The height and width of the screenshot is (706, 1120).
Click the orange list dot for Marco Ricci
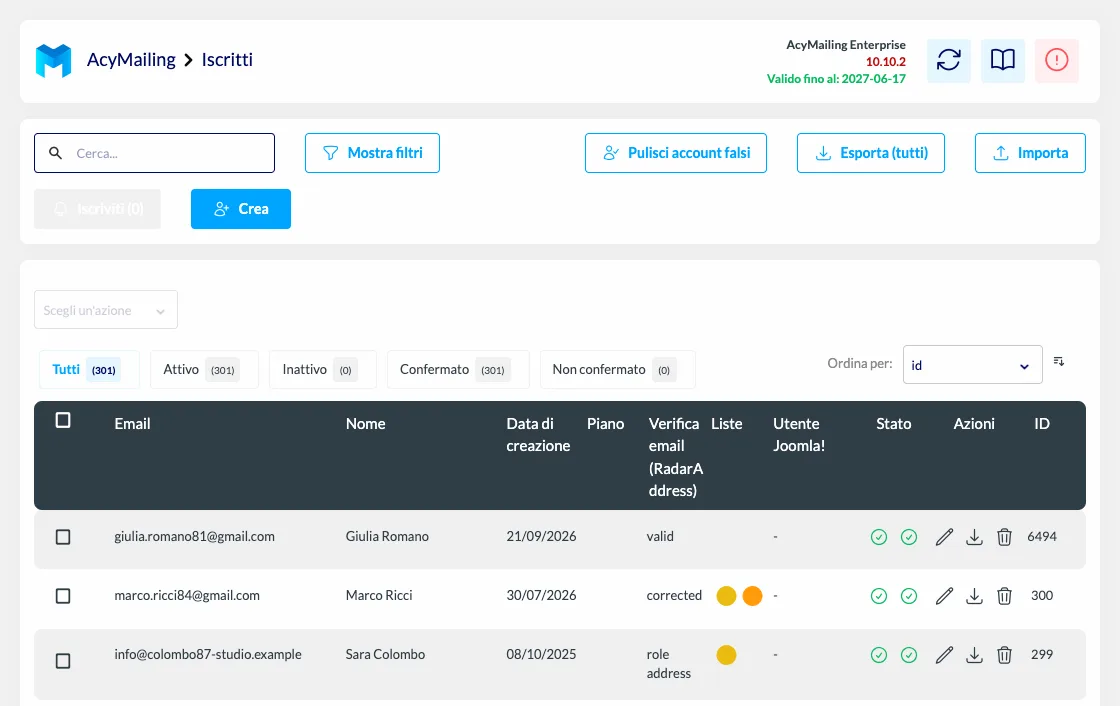click(752, 596)
